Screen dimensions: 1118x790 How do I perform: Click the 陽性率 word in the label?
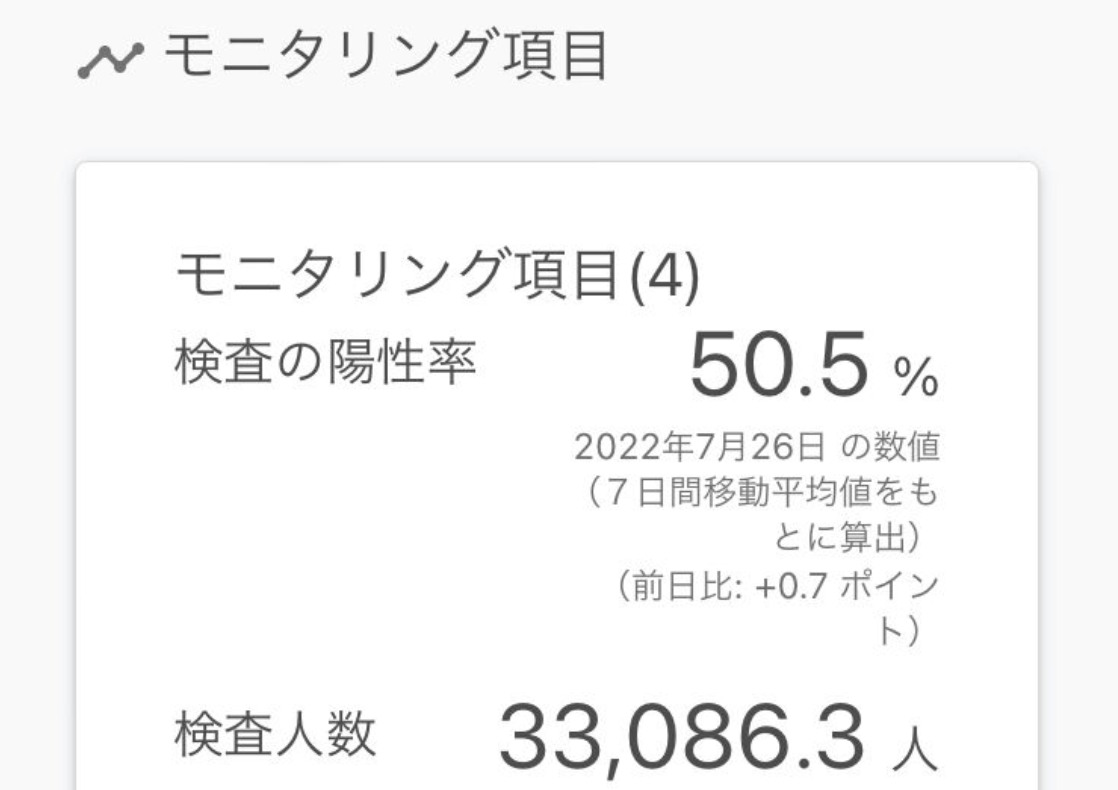401,361
